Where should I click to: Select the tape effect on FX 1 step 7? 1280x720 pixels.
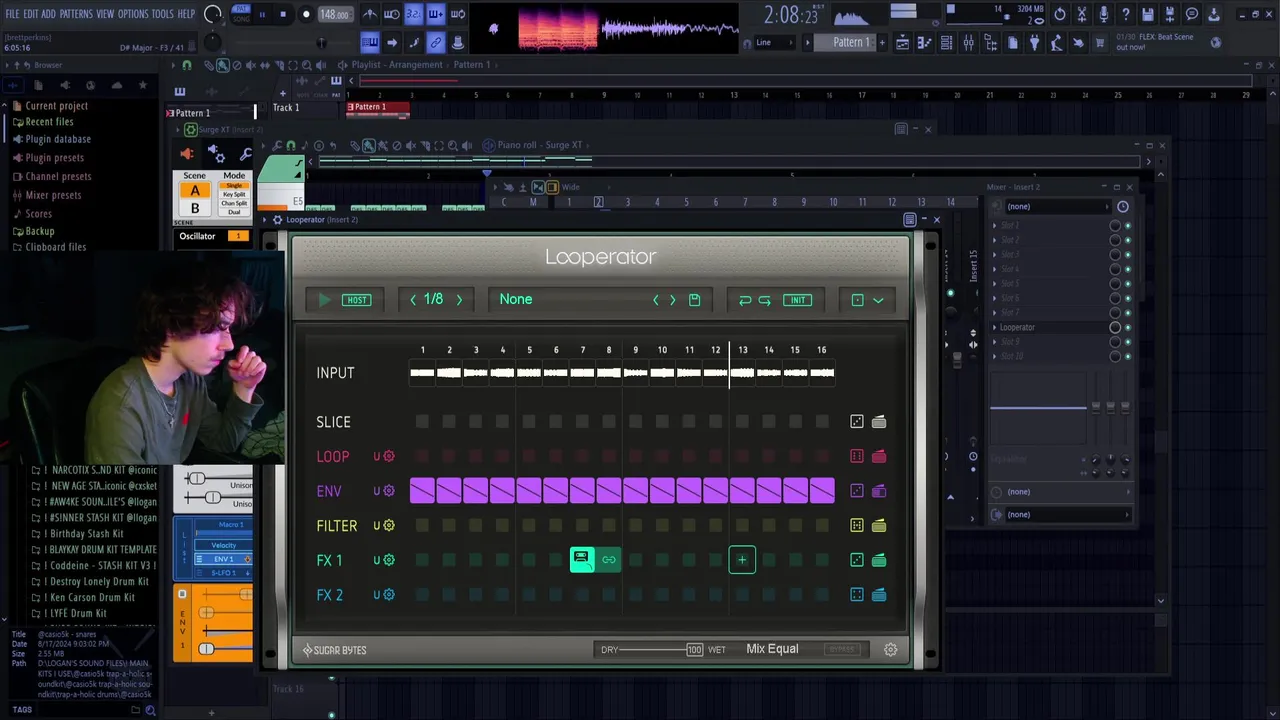pos(582,560)
